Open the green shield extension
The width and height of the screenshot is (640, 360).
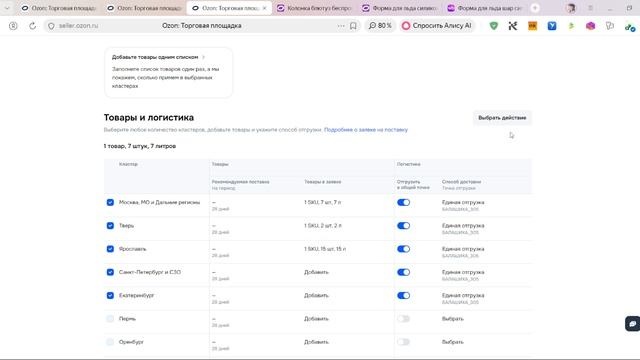[x=494, y=26]
